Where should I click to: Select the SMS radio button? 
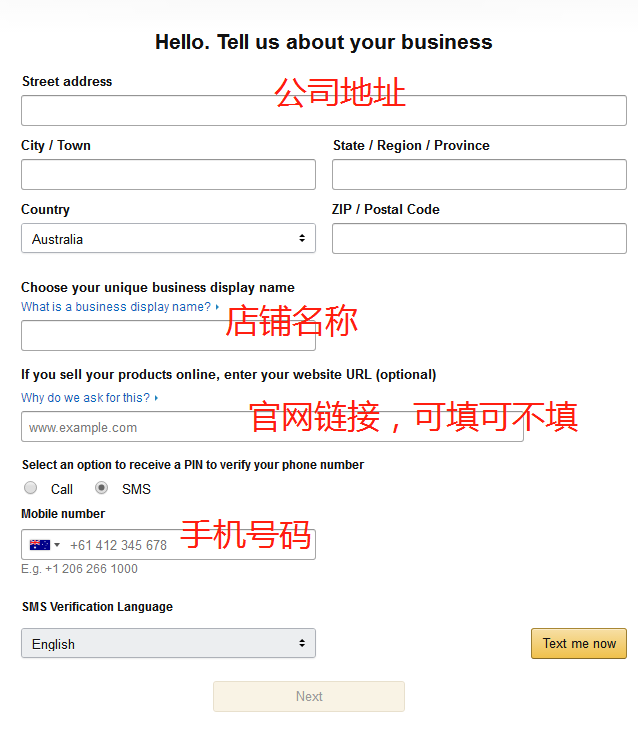pos(101,488)
